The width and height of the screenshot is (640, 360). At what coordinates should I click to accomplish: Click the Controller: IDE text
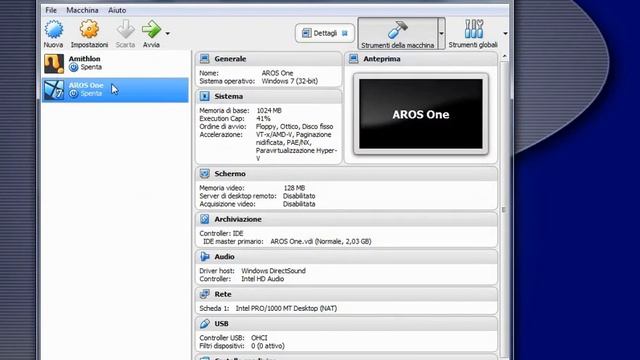click(221, 233)
